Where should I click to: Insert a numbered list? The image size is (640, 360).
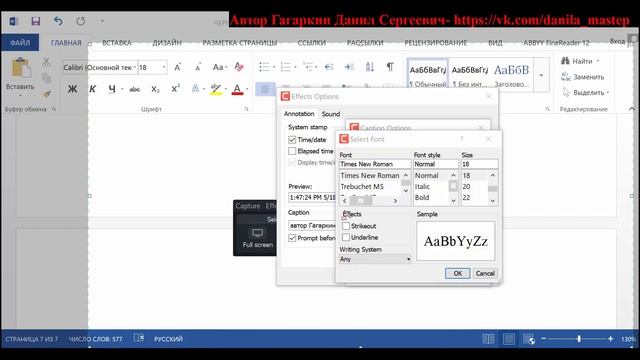click(x=286, y=67)
